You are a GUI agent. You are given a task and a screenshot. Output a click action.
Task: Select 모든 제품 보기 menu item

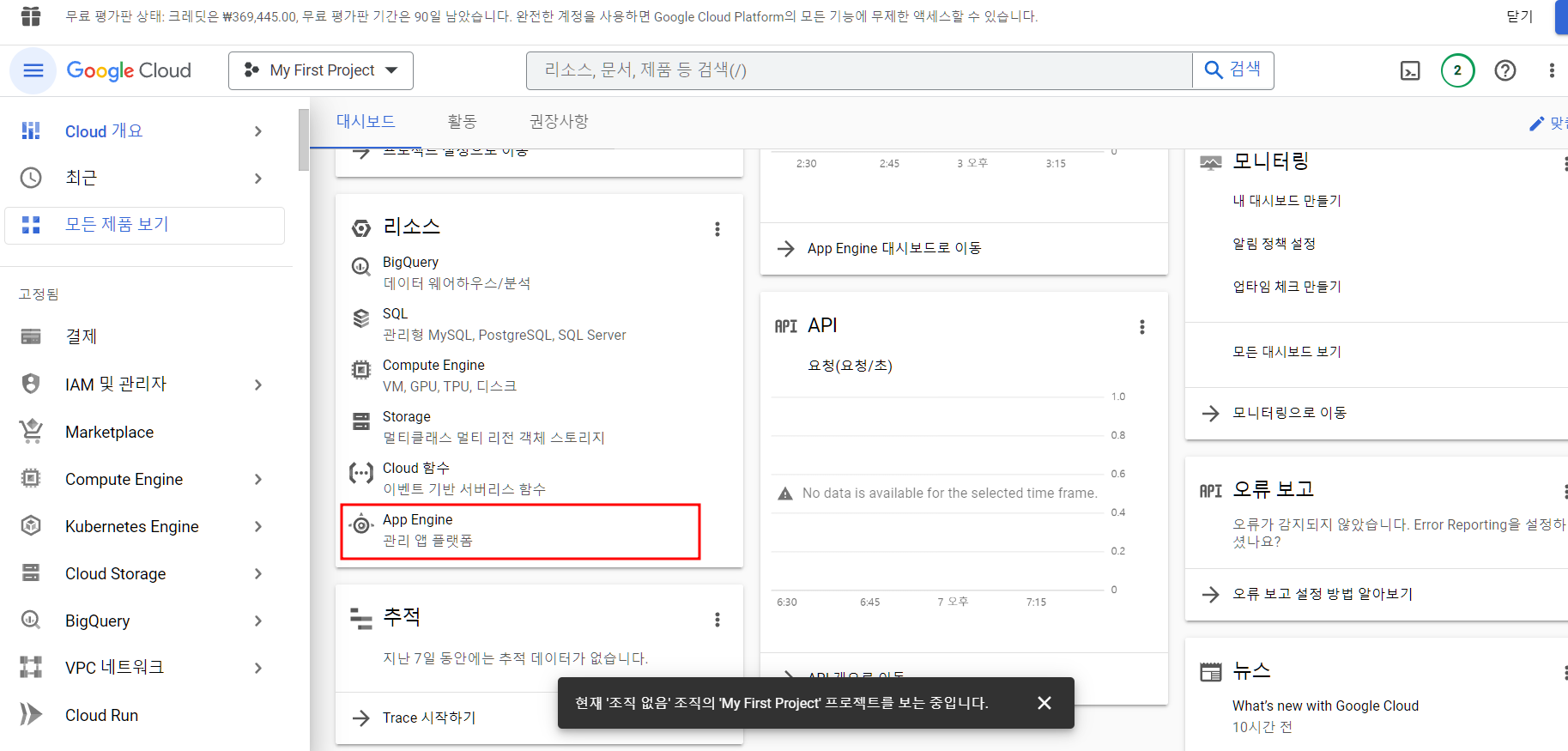click(x=145, y=225)
